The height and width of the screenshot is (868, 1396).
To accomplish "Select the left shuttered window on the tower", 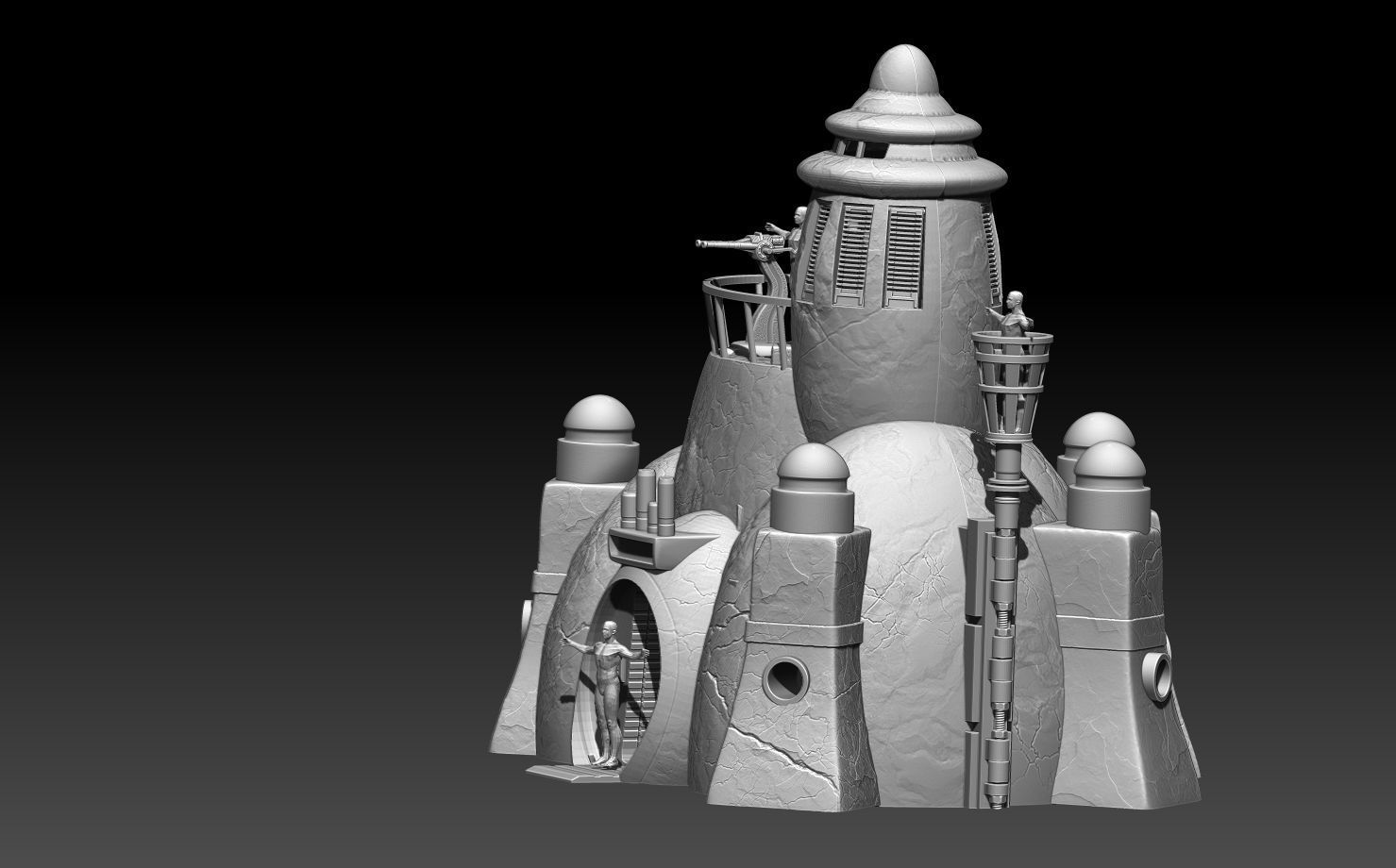I will [853, 253].
